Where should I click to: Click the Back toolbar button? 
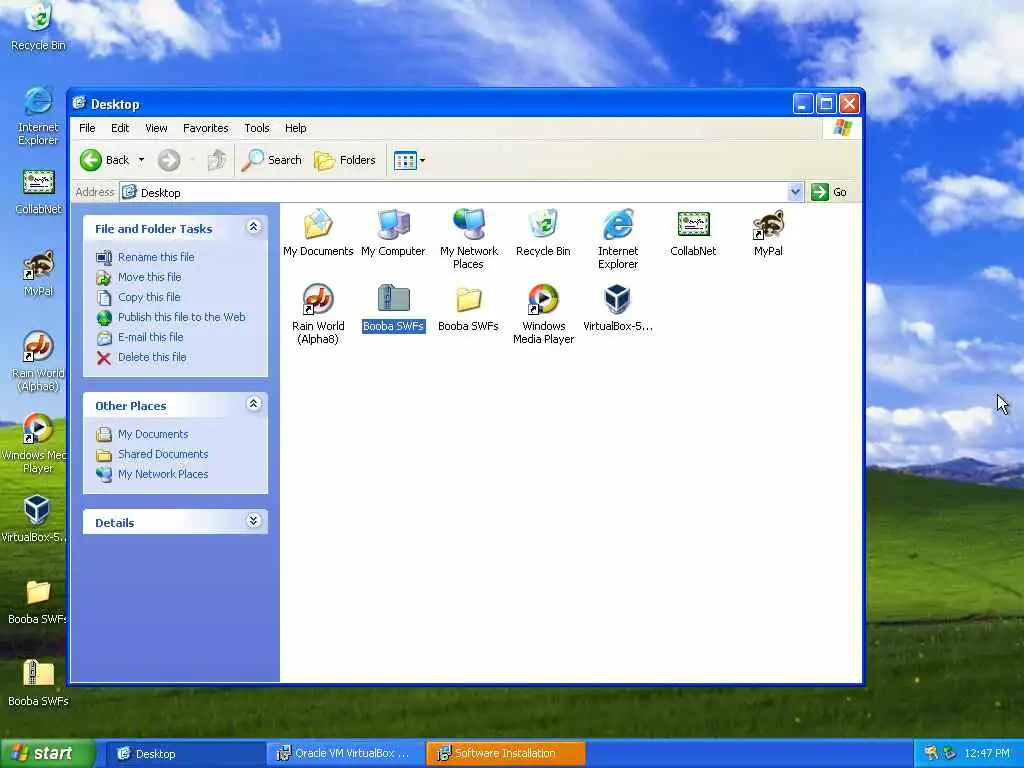(x=104, y=160)
